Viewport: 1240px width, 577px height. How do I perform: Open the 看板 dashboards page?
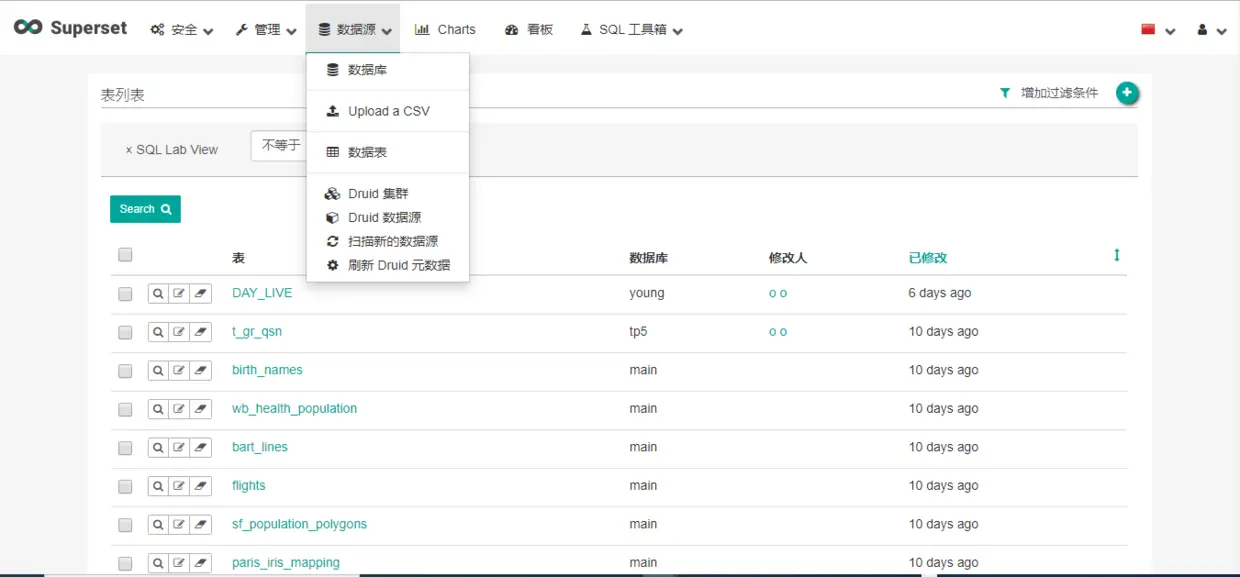tap(529, 30)
